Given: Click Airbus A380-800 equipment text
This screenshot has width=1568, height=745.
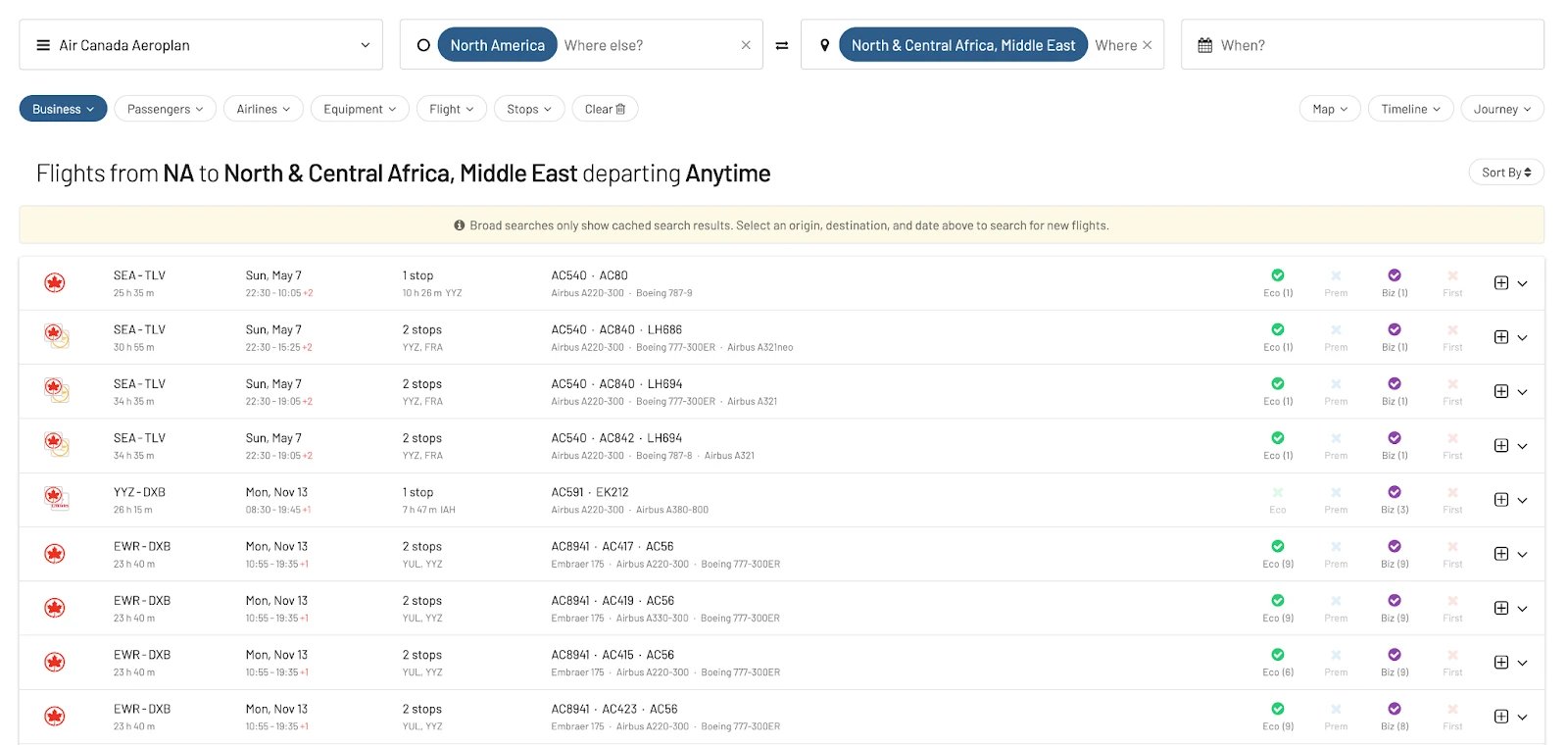Looking at the screenshot, I should [x=672, y=510].
